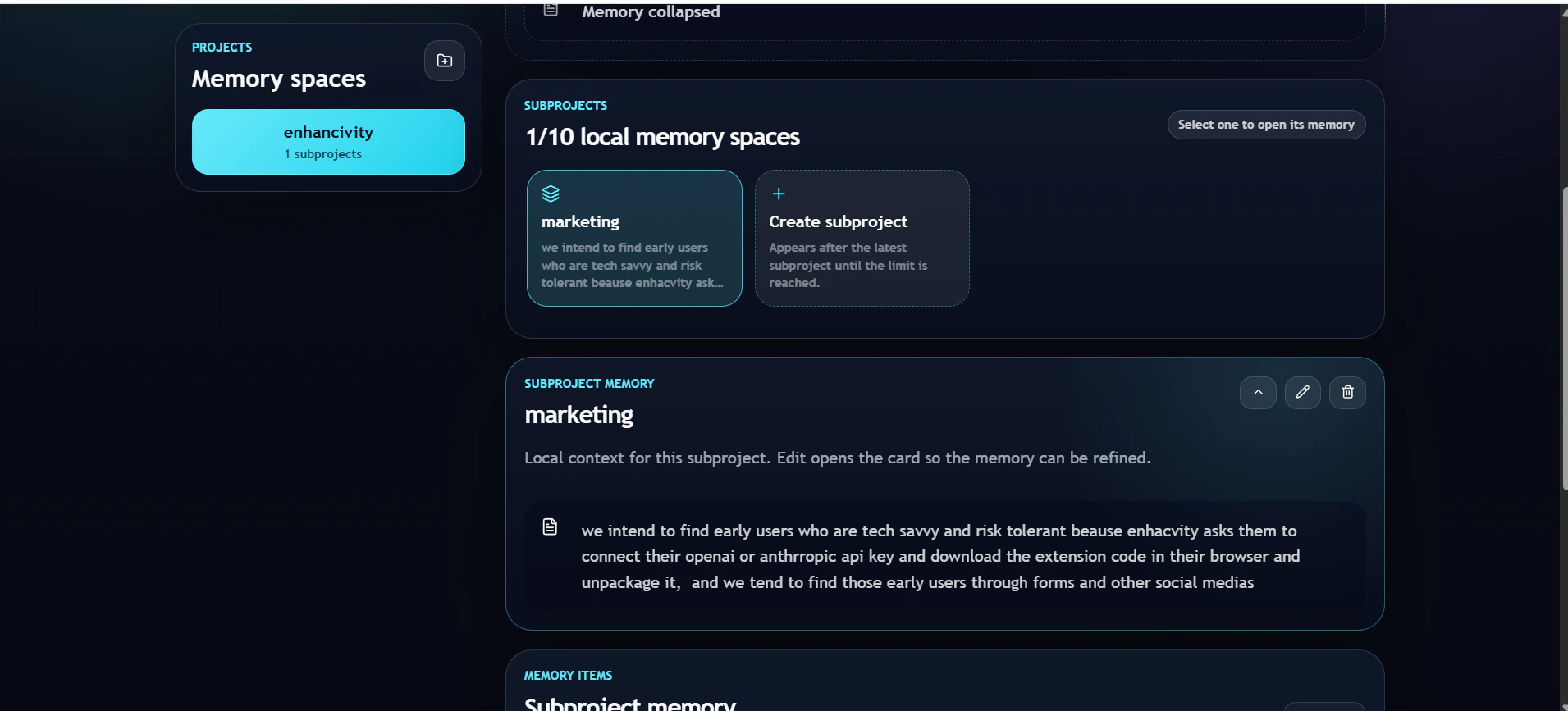
Task: Click the 'PROJECTS' sidebar label
Action: coord(222,48)
